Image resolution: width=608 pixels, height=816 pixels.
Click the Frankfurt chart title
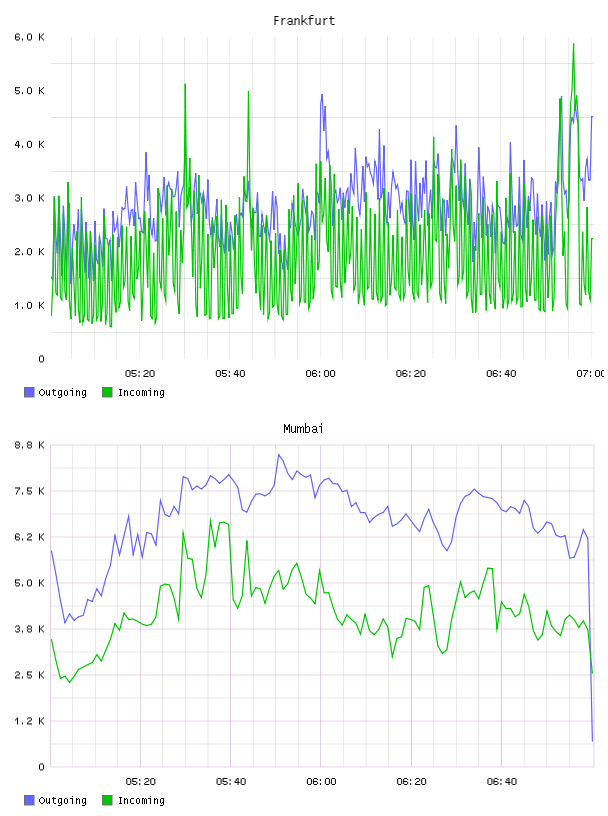click(x=304, y=21)
